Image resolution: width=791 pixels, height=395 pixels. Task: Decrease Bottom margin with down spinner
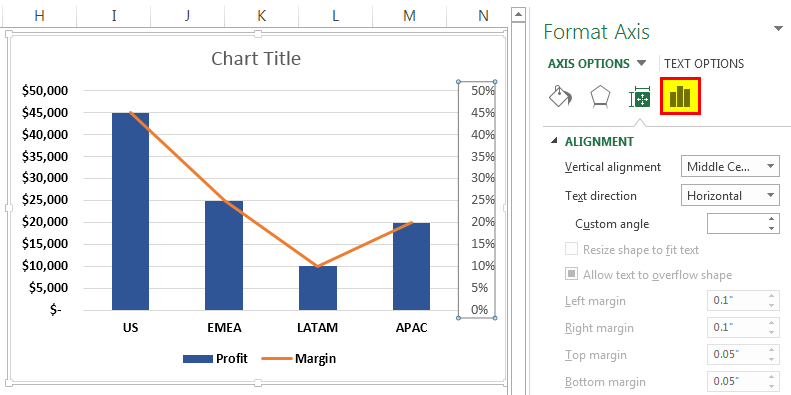point(771,387)
